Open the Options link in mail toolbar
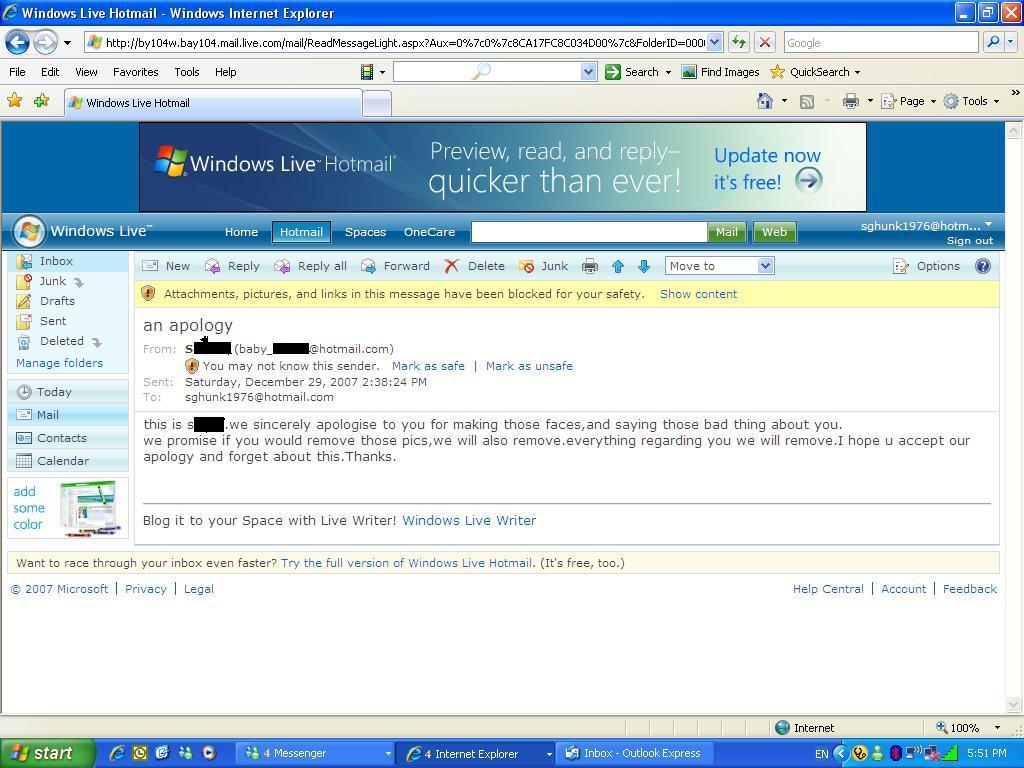1024x768 pixels. click(x=927, y=266)
